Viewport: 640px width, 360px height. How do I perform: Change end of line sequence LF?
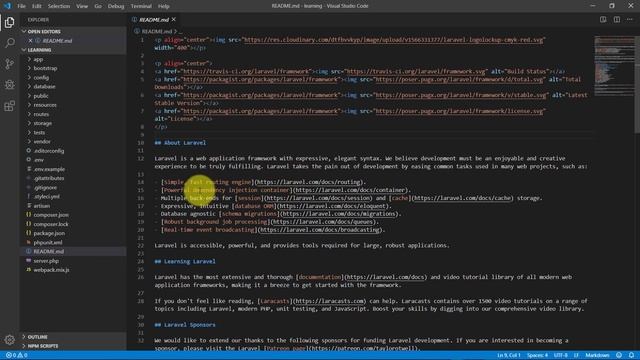tap(576, 355)
